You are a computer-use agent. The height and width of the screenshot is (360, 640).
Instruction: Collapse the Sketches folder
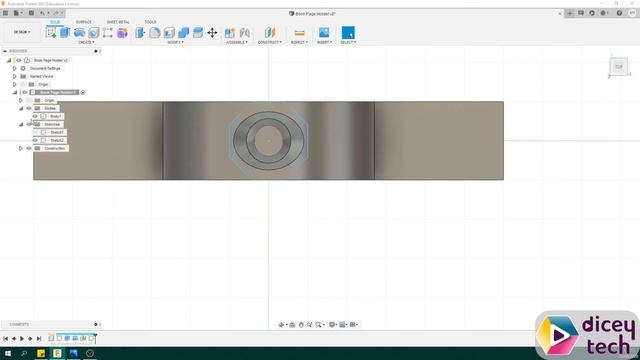(x=21, y=124)
